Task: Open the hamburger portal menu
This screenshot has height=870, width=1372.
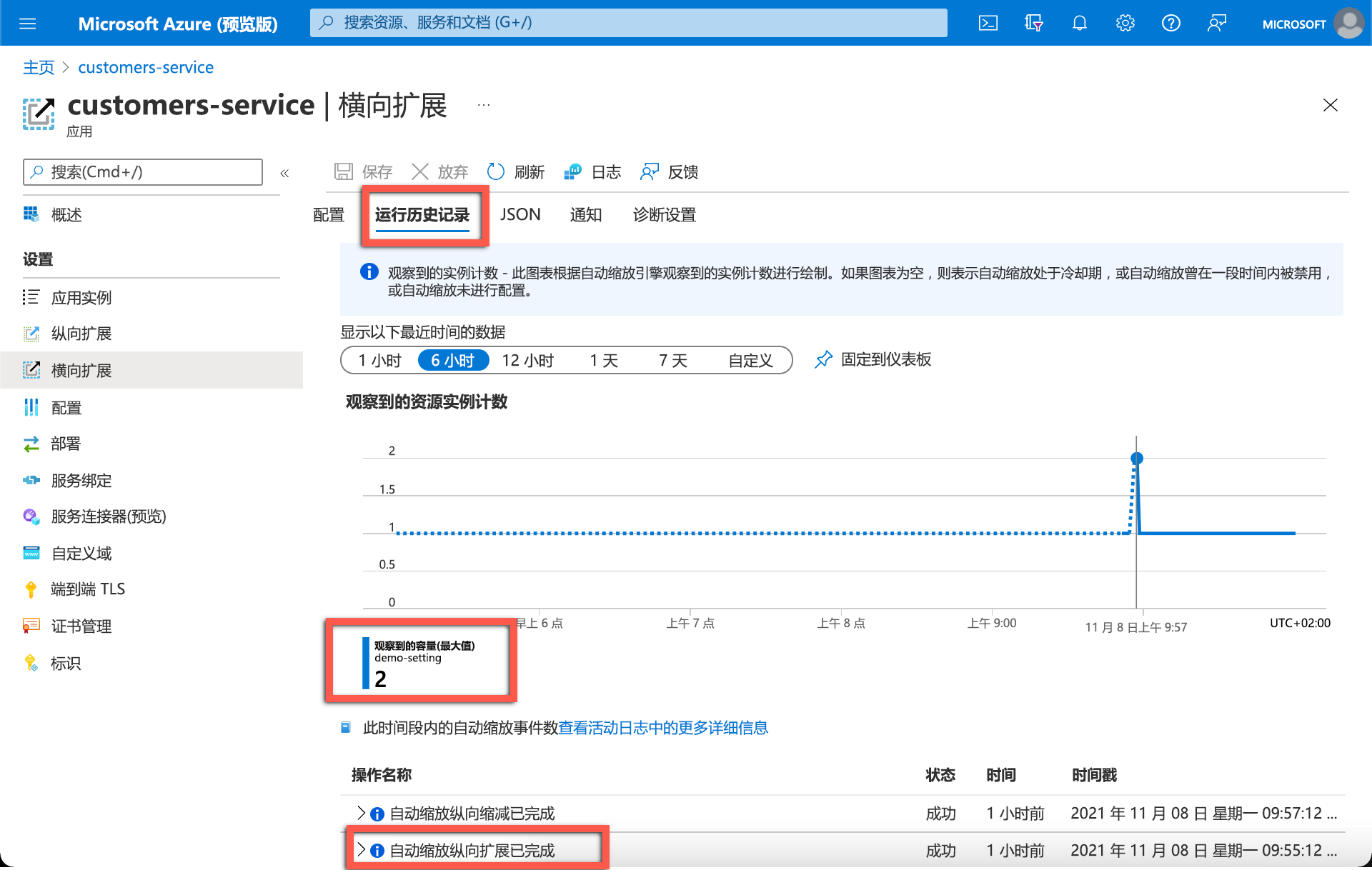Action: tap(27, 24)
